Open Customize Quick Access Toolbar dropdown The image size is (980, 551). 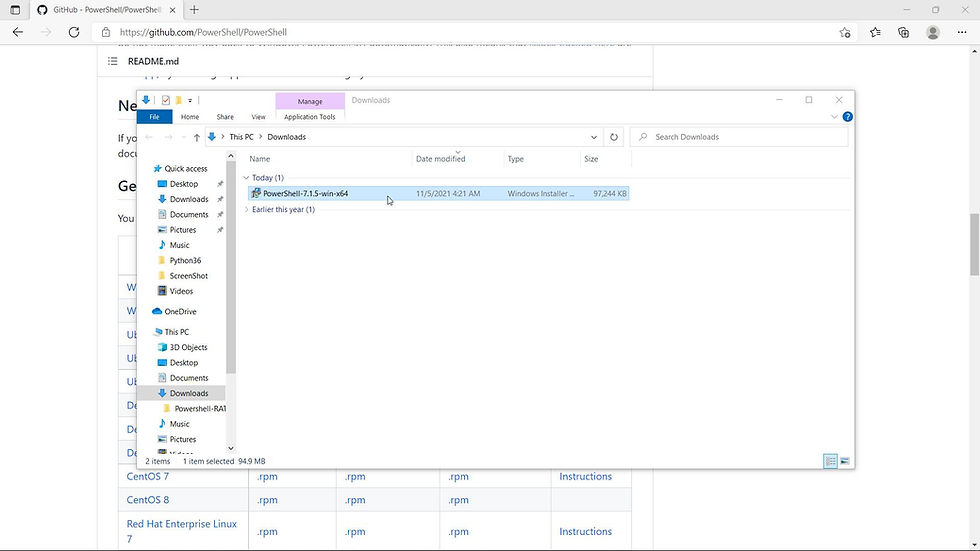(190, 100)
